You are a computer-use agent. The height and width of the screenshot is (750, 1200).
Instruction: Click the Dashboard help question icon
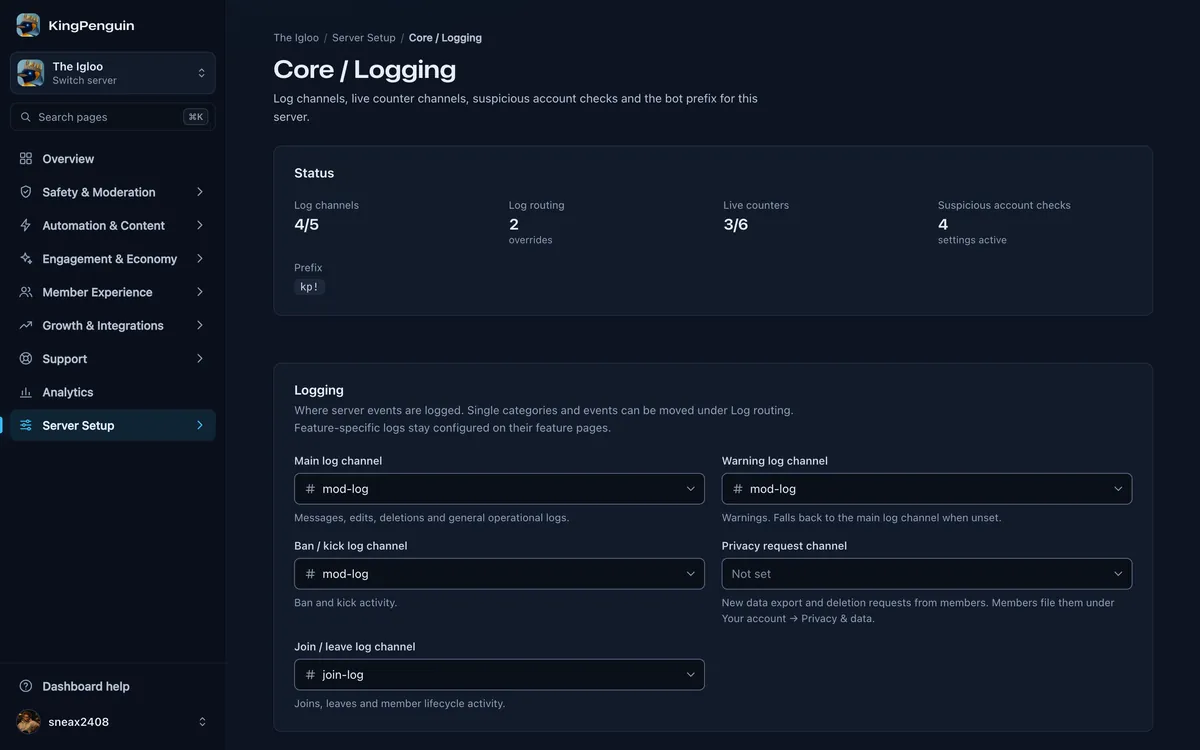pyautogui.click(x=26, y=686)
